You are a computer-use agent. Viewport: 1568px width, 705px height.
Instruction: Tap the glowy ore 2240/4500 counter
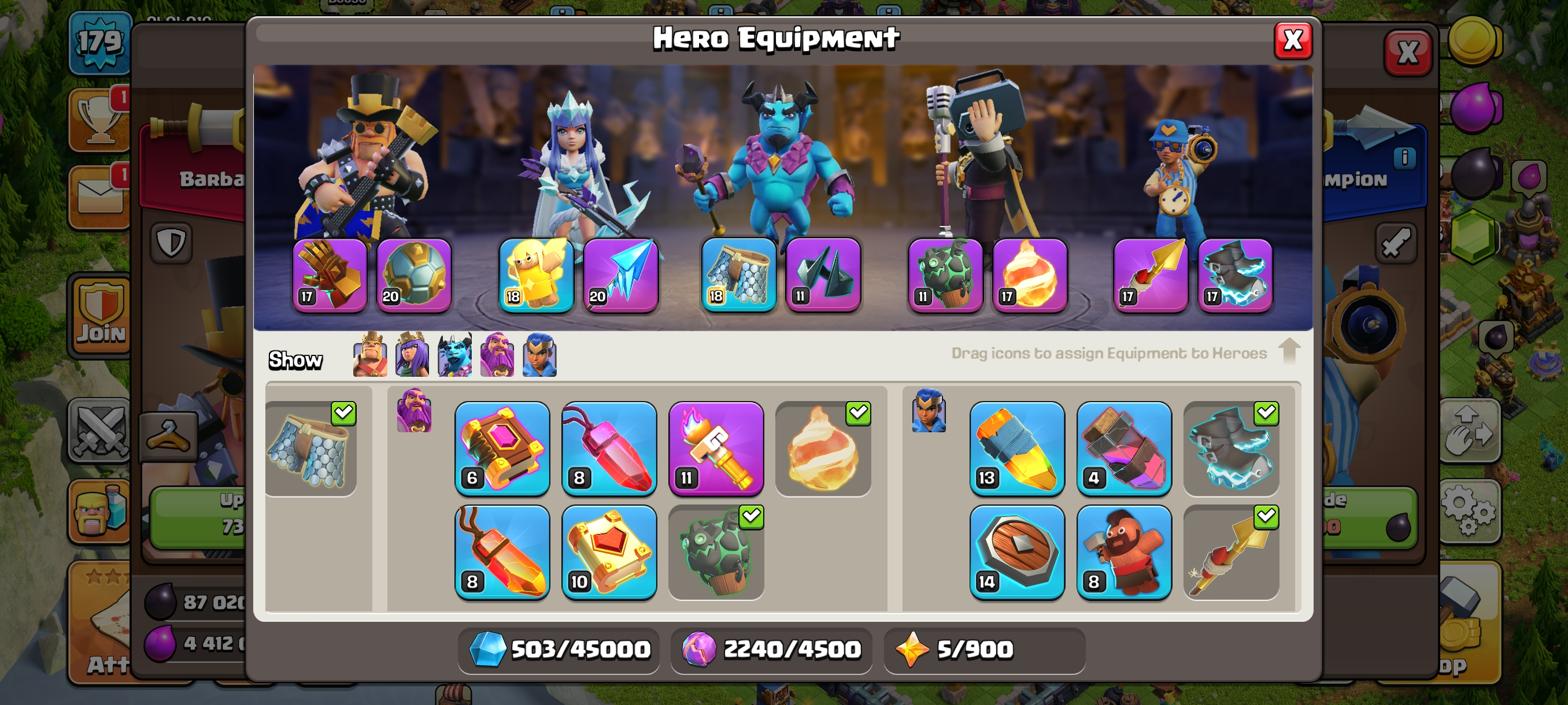771,650
